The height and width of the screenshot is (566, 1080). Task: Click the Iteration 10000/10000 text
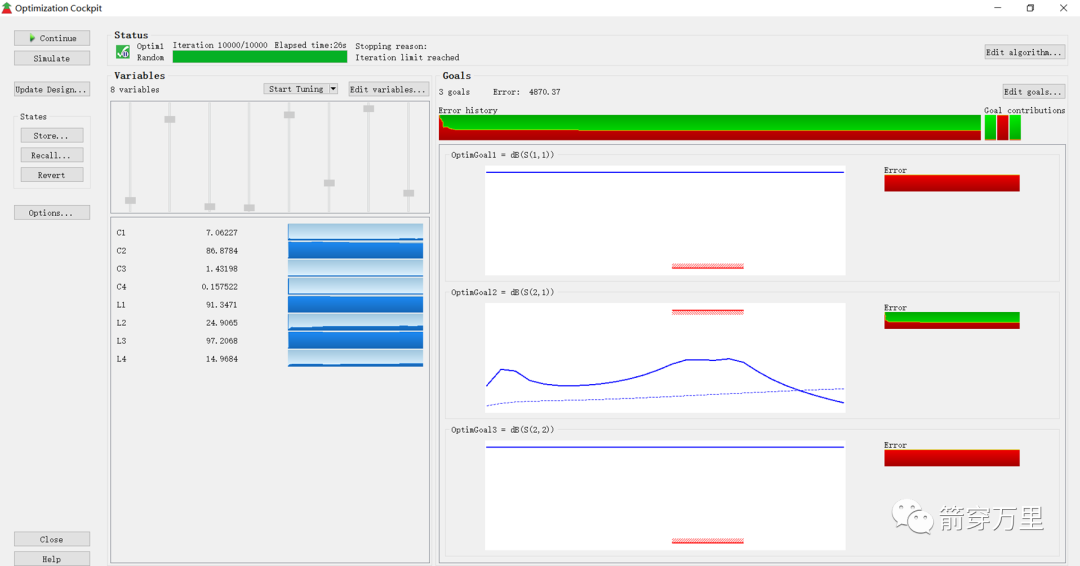tap(220, 45)
